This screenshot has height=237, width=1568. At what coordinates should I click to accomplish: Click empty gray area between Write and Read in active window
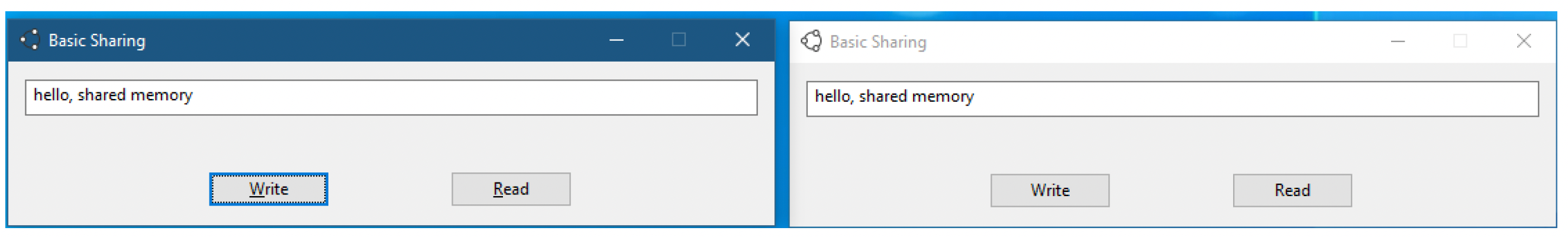[389, 190]
